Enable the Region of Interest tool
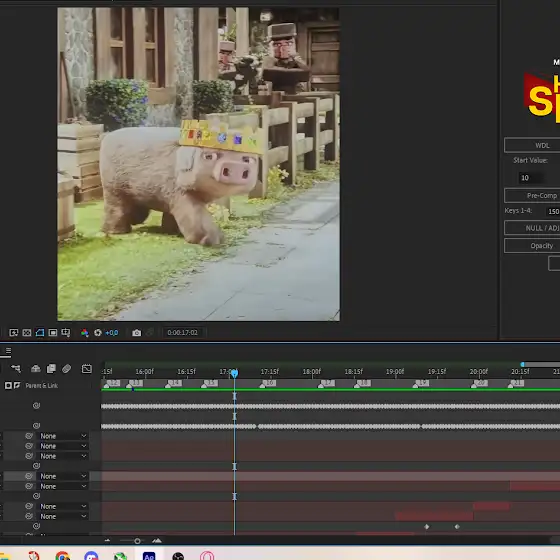Viewport: 560px width, 560px height. tap(53, 332)
